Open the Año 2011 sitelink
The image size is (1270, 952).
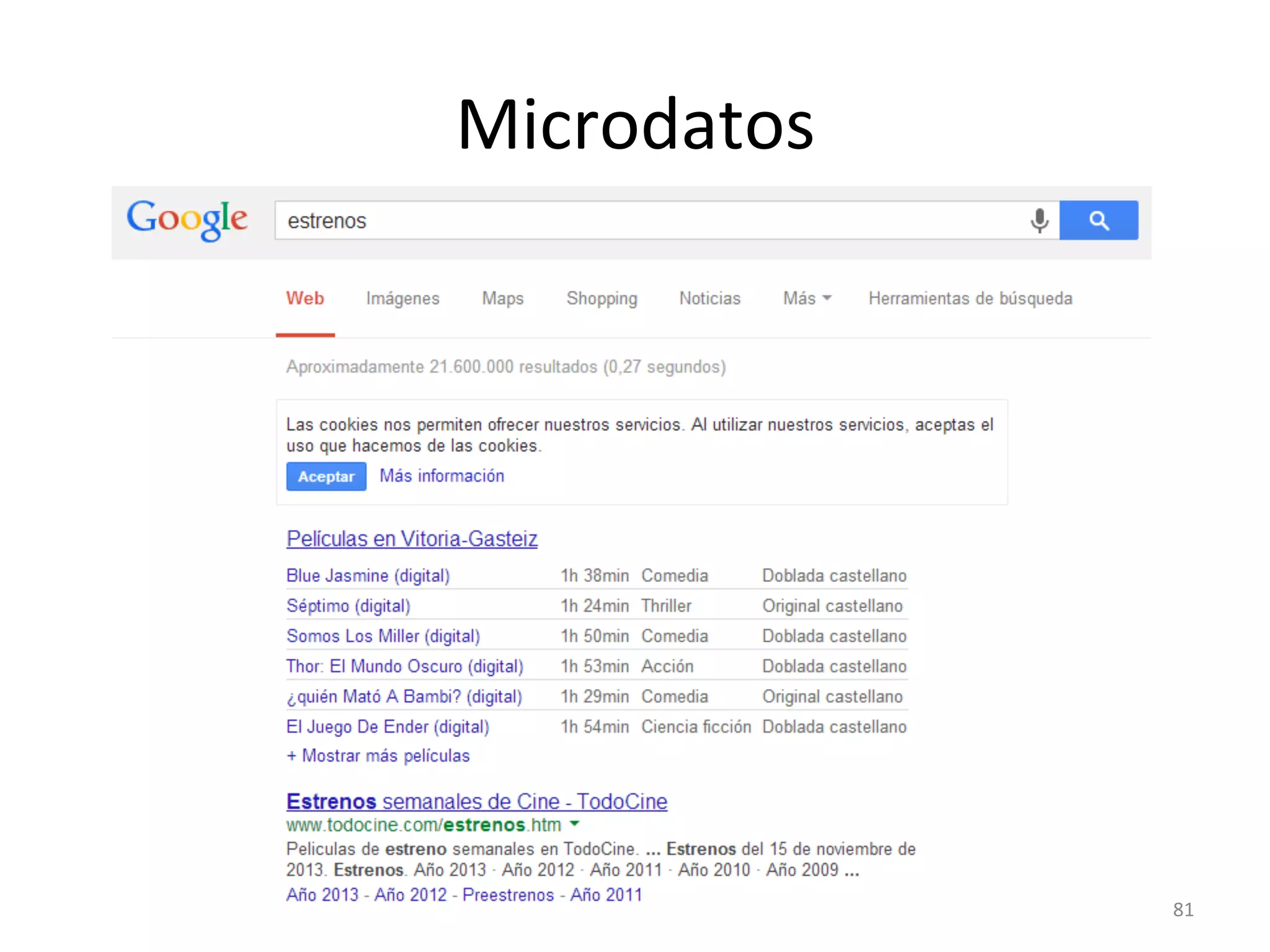tap(606, 895)
